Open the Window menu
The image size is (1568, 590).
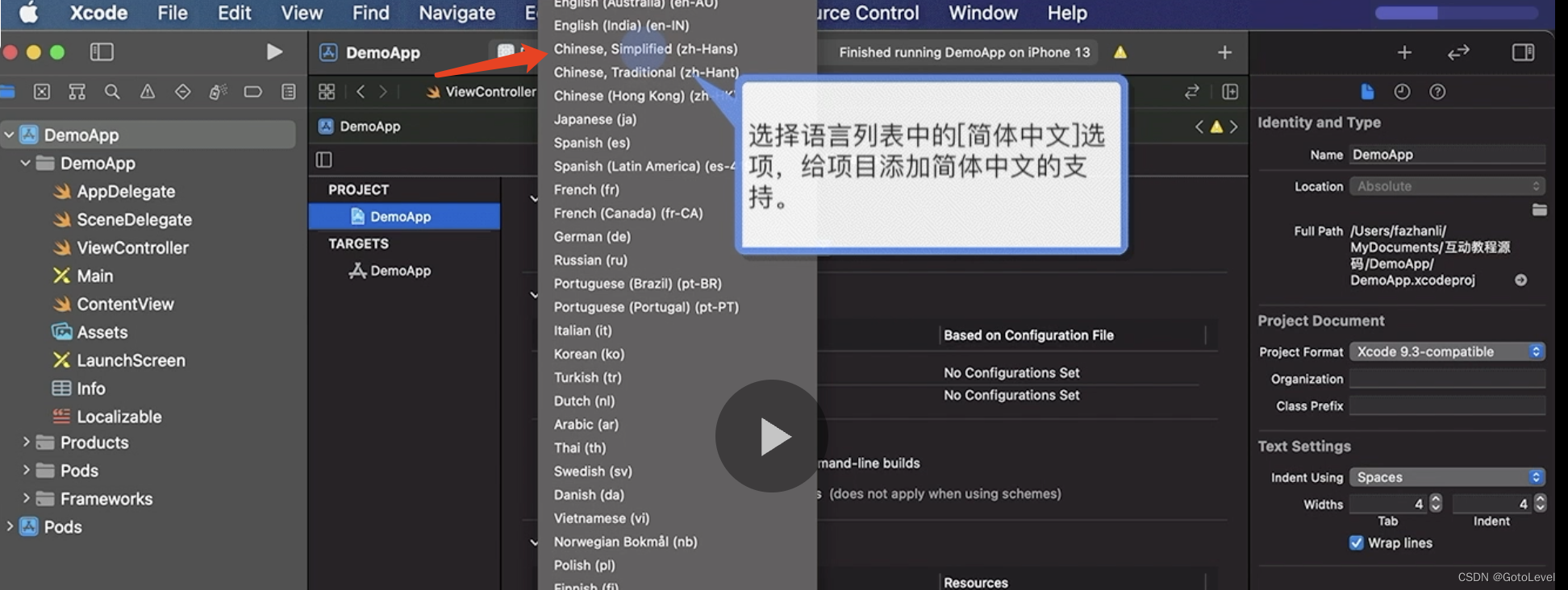click(982, 13)
